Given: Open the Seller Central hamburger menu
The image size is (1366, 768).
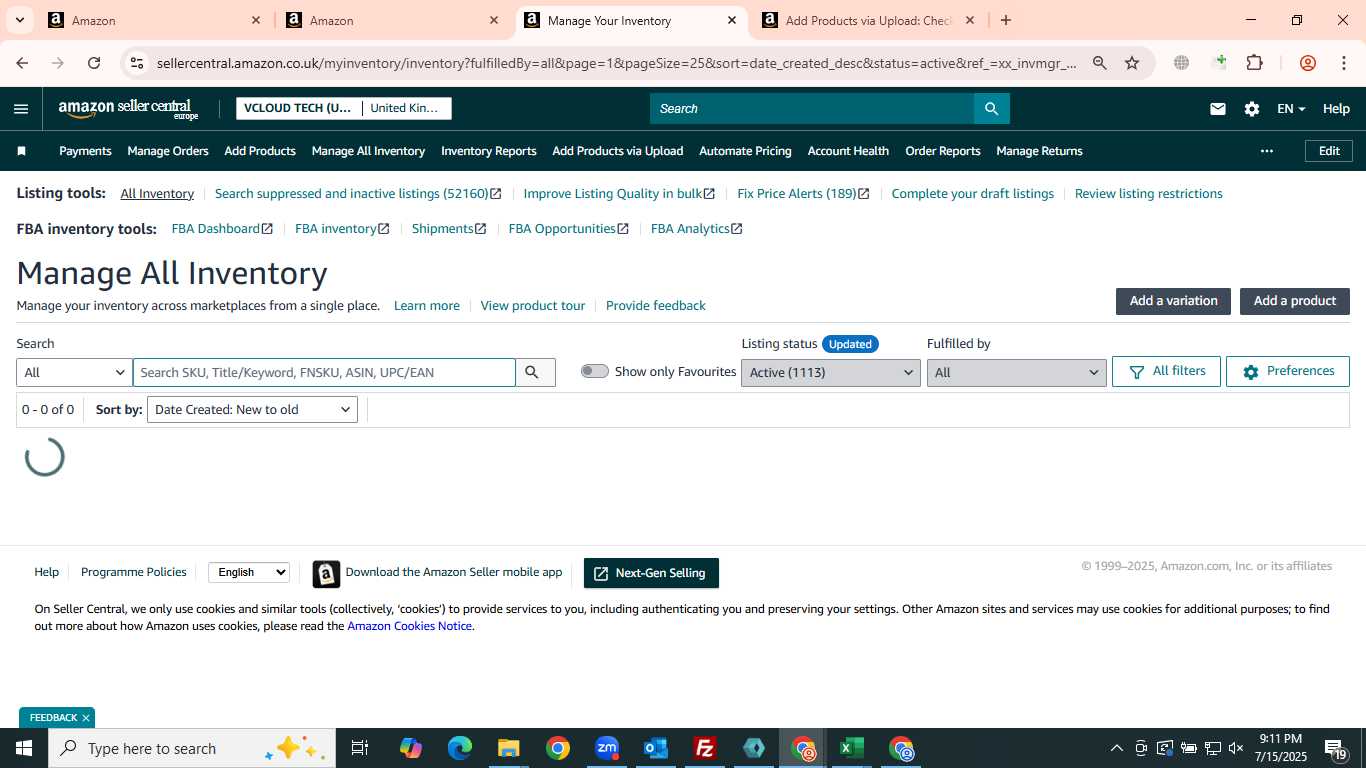Looking at the screenshot, I should pyautogui.click(x=21, y=109).
